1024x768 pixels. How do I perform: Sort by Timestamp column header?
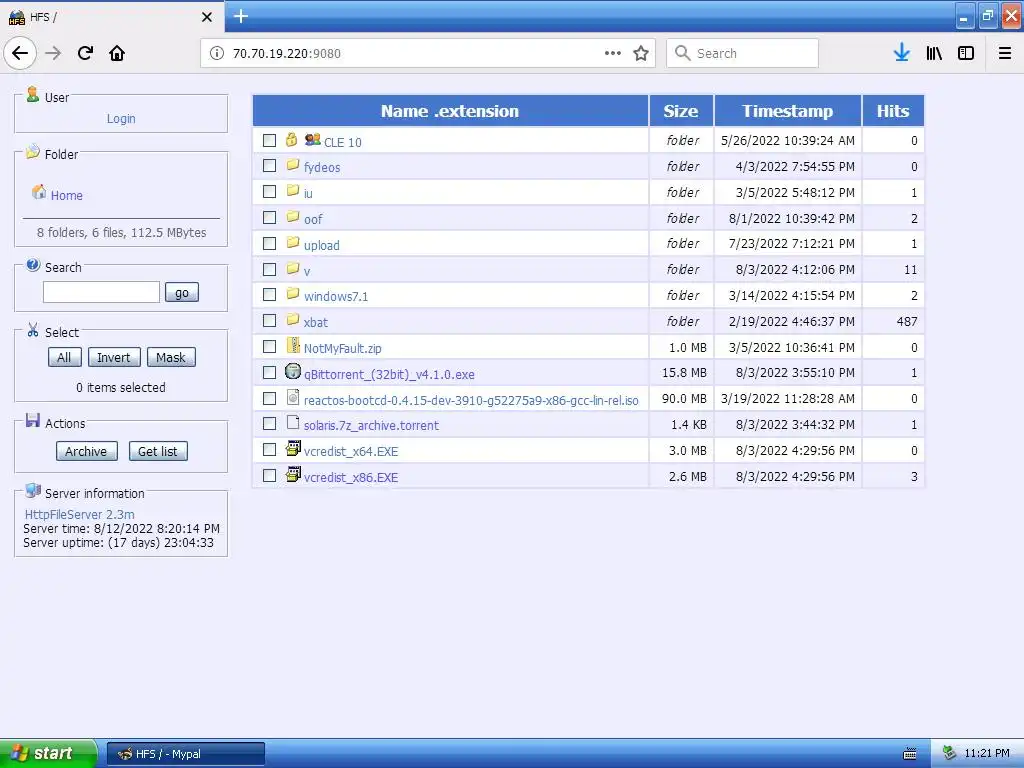(x=788, y=111)
